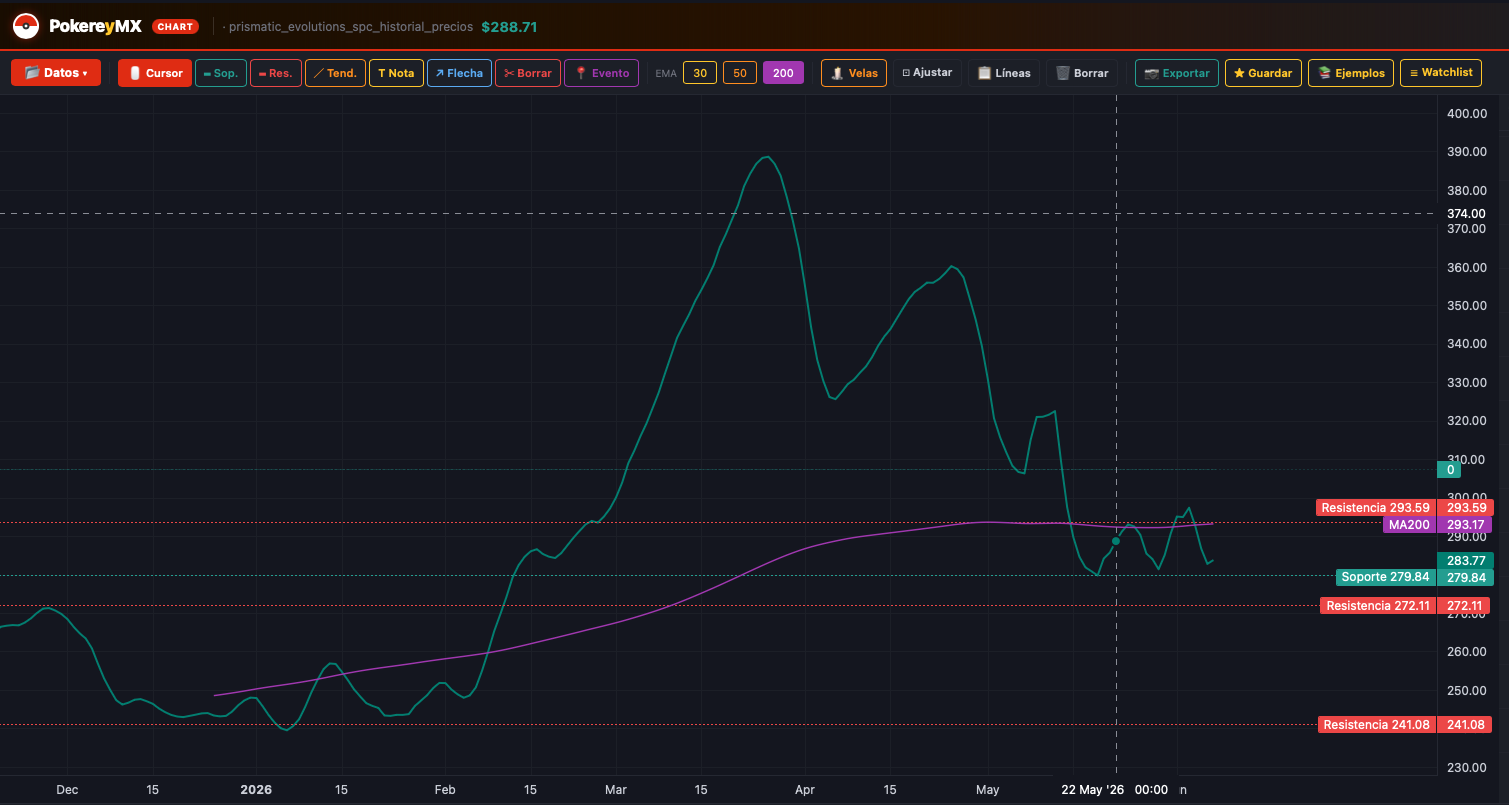This screenshot has height=805, width=1509.
Task: Open the Datos dropdown menu
Action: pos(56,73)
